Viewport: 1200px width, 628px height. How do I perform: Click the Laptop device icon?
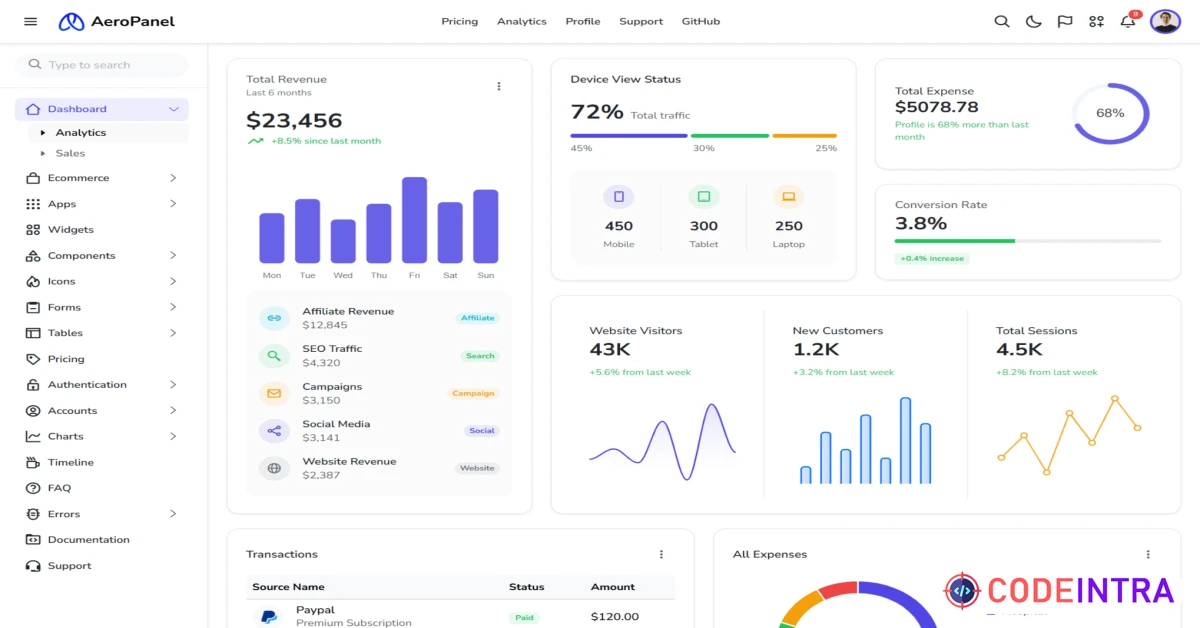click(x=788, y=197)
